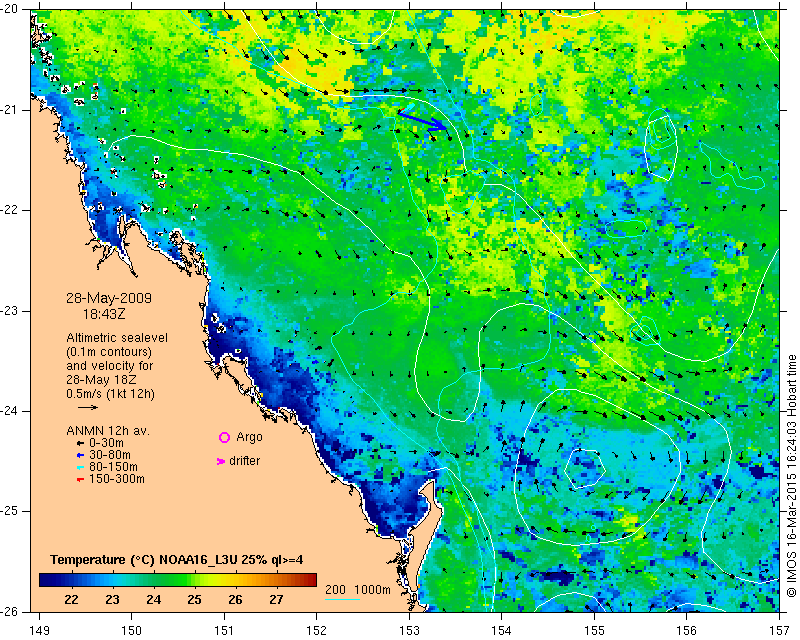
Task: Click latitude axis label -26
Action: click(10, 611)
